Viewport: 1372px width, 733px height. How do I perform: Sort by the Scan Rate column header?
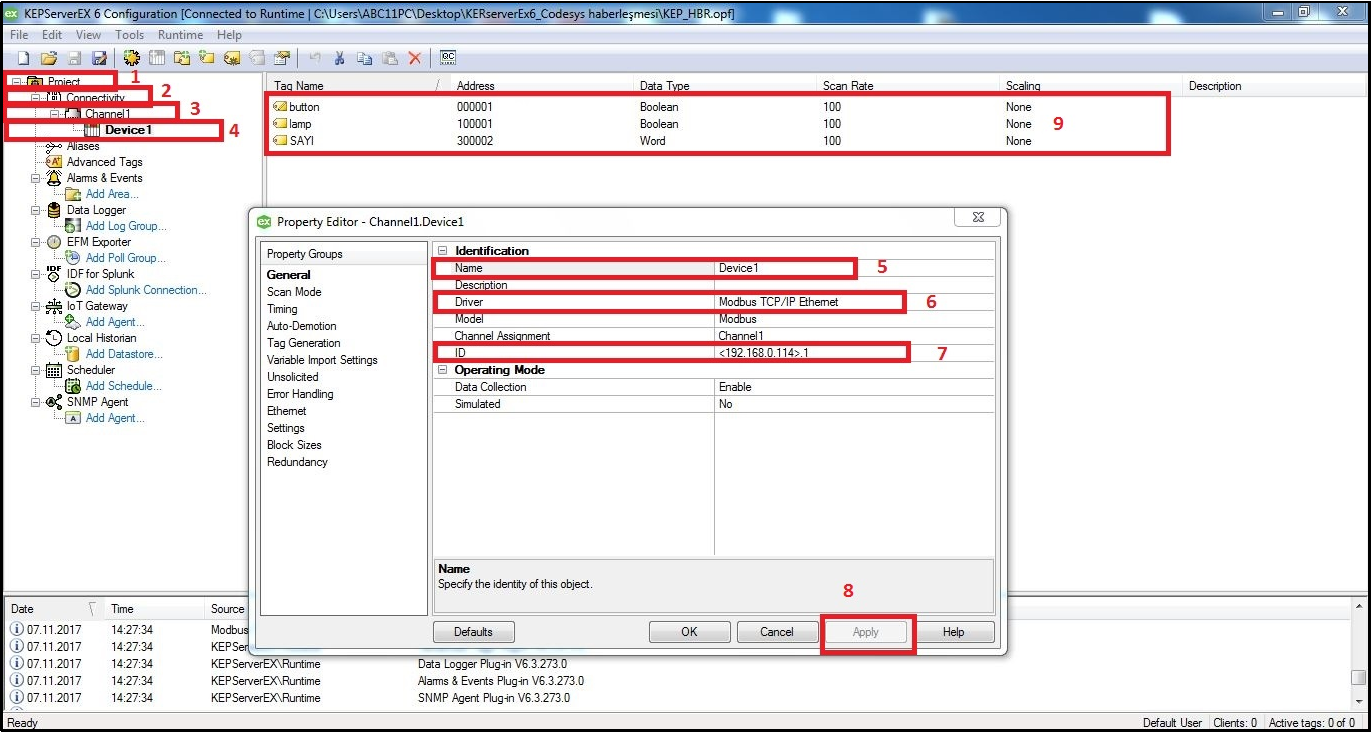[908, 86]
